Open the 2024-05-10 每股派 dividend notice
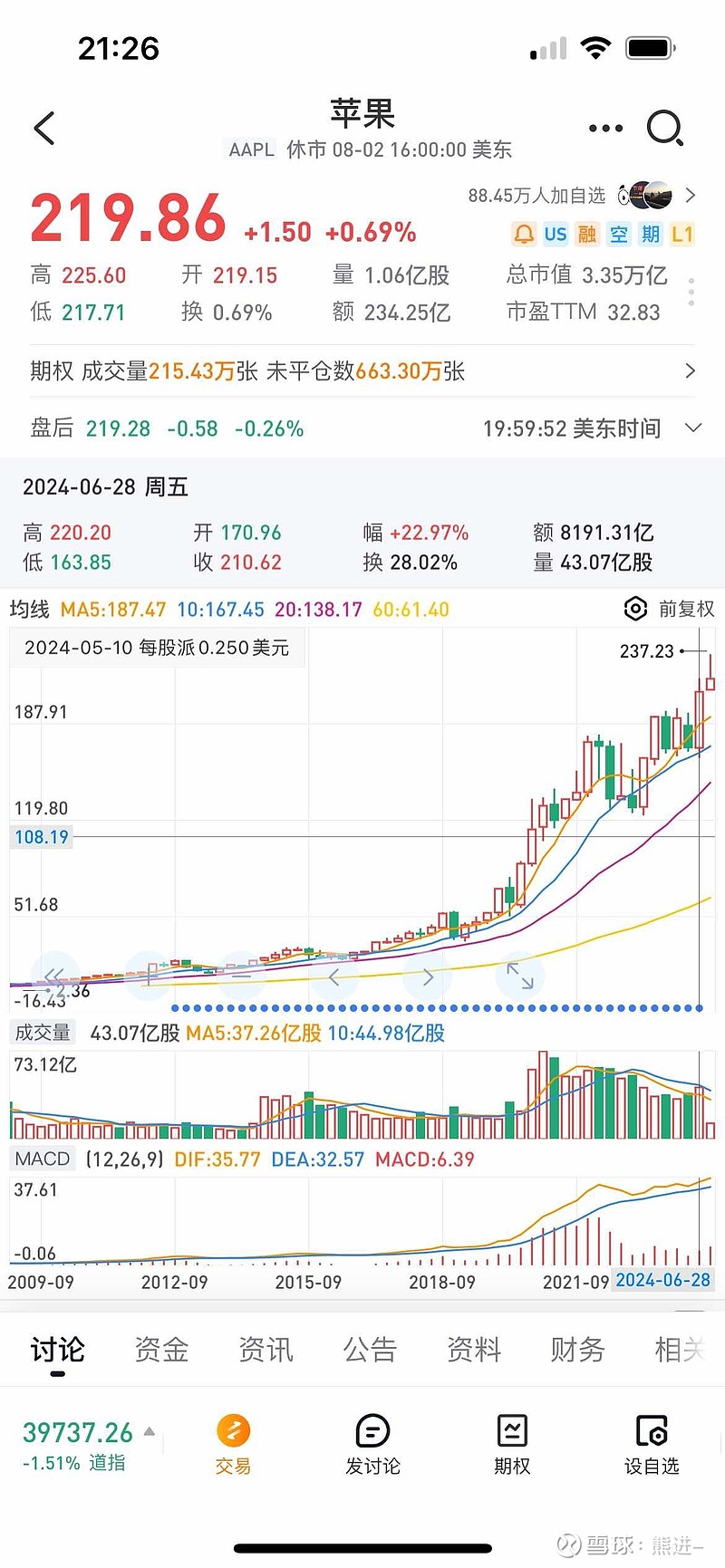 157,648
